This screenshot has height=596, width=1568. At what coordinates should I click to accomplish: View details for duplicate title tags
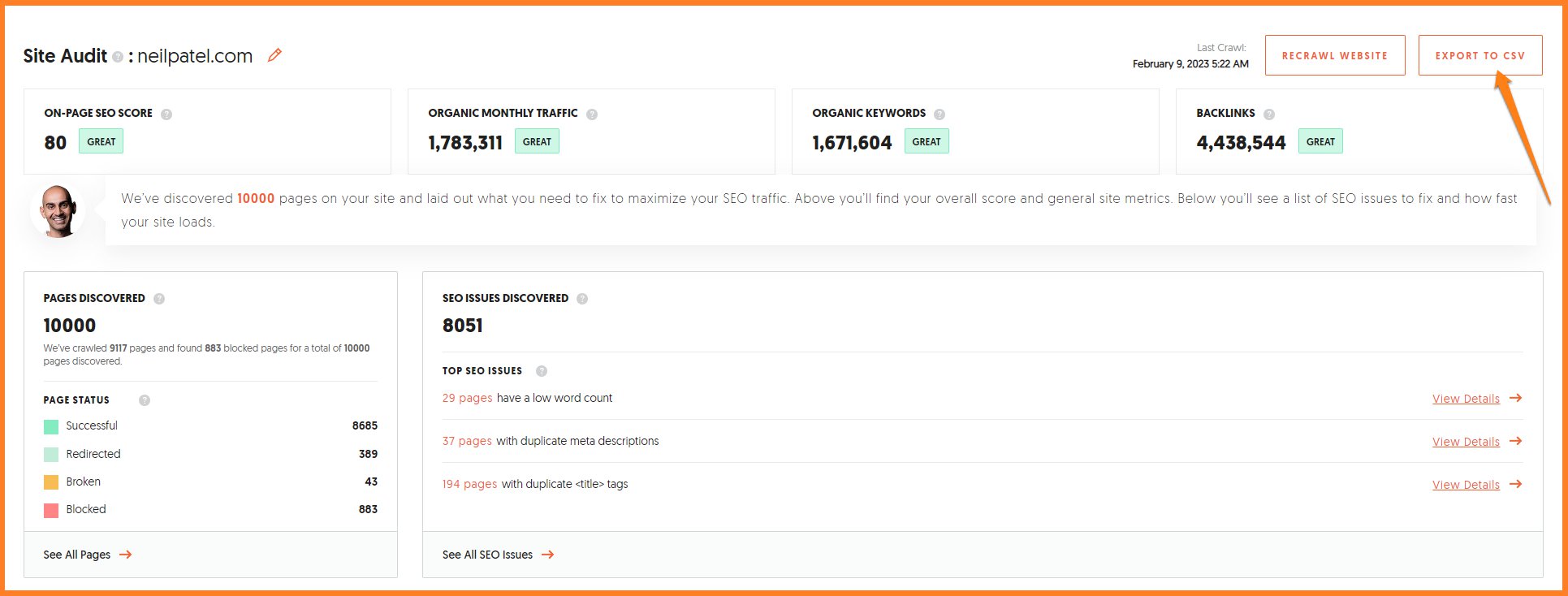1466,485
